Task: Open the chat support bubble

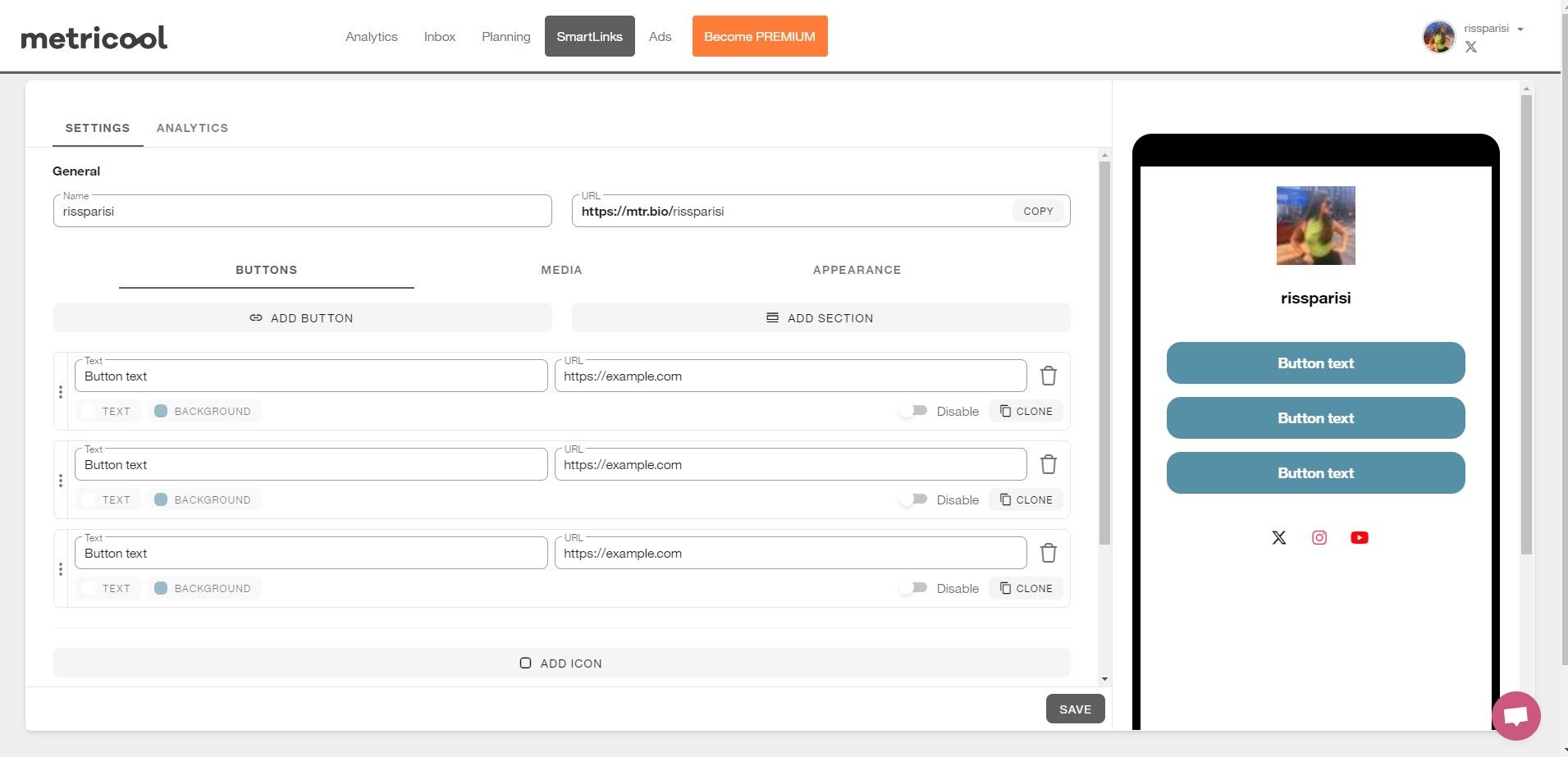Action: pos(1515,716)
